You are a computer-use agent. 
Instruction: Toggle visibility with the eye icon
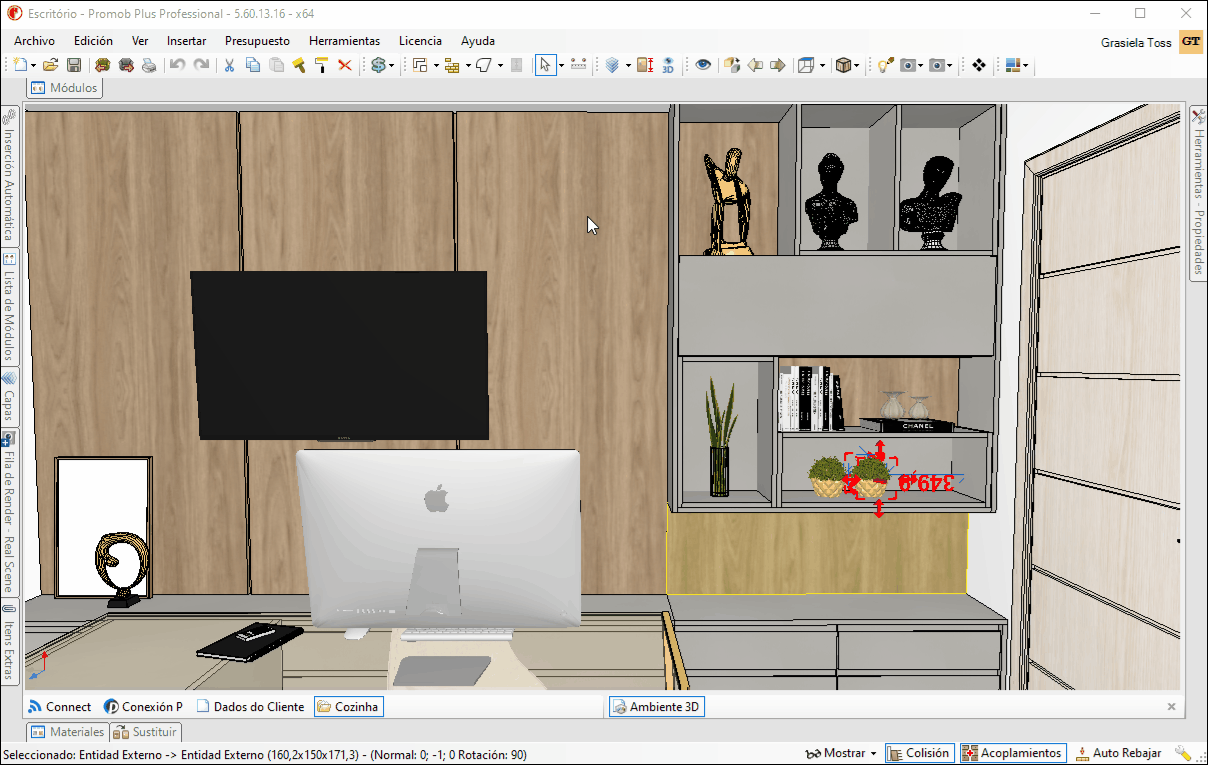[703, 65]
